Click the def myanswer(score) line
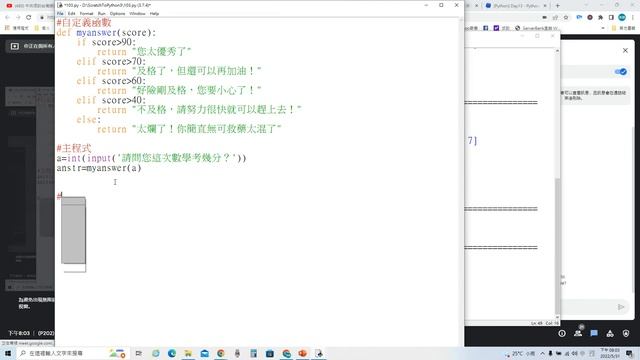The height and width of the screenshot is (360, 640). 106,33
